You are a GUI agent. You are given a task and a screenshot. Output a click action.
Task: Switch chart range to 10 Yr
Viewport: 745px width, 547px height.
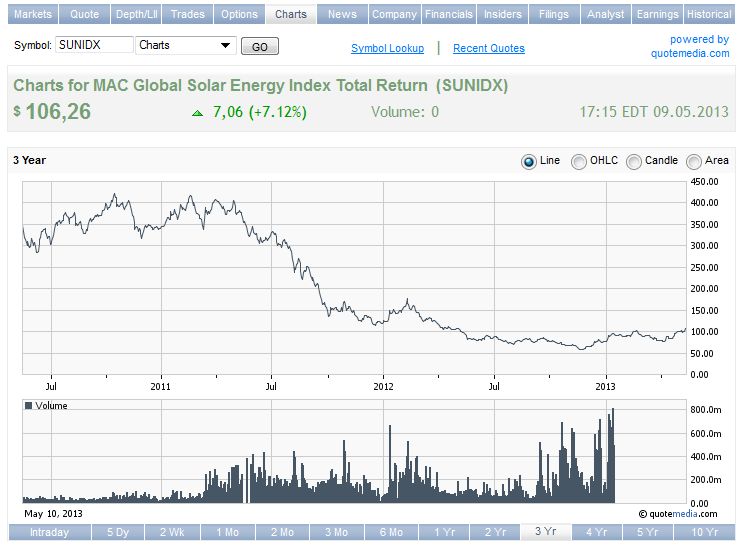click(x=705, y=532)
